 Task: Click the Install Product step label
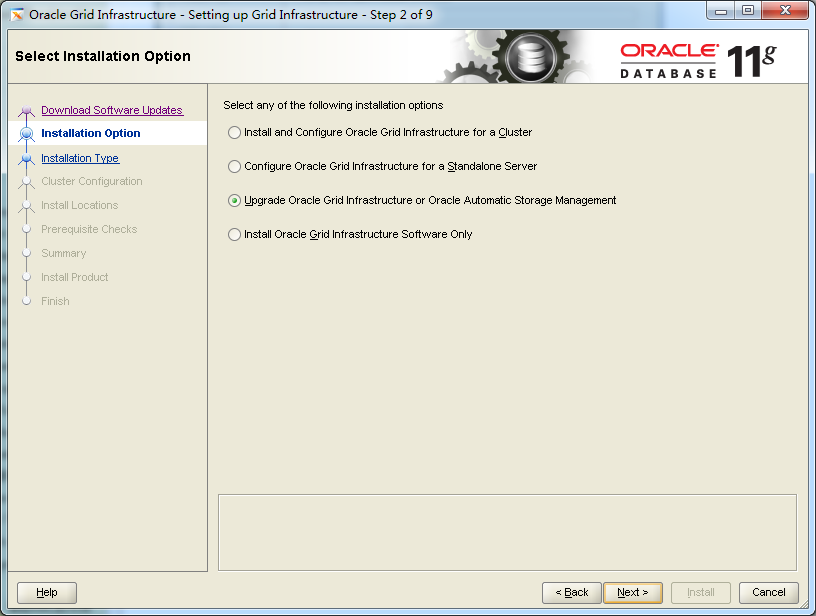[74, 277]
